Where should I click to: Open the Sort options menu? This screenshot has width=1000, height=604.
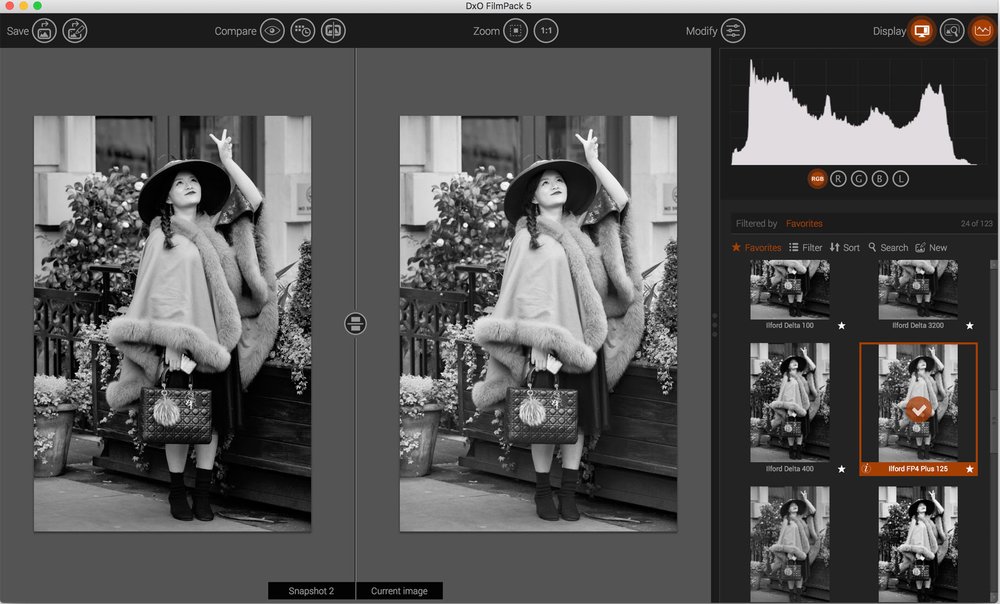(x=844, y=247)
